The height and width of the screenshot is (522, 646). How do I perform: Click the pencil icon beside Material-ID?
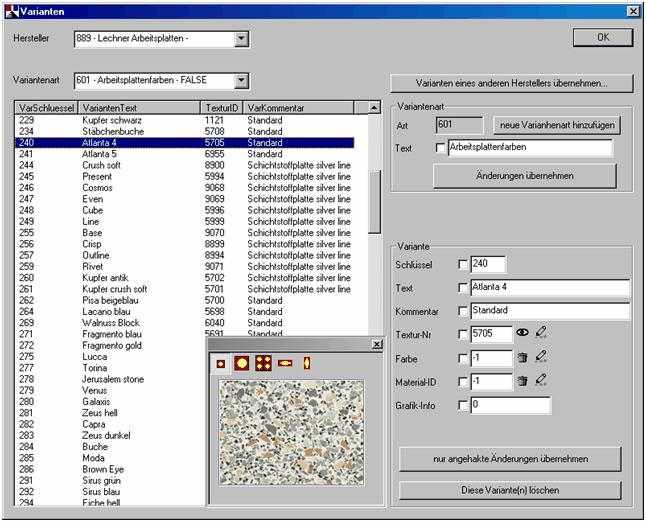541,381
